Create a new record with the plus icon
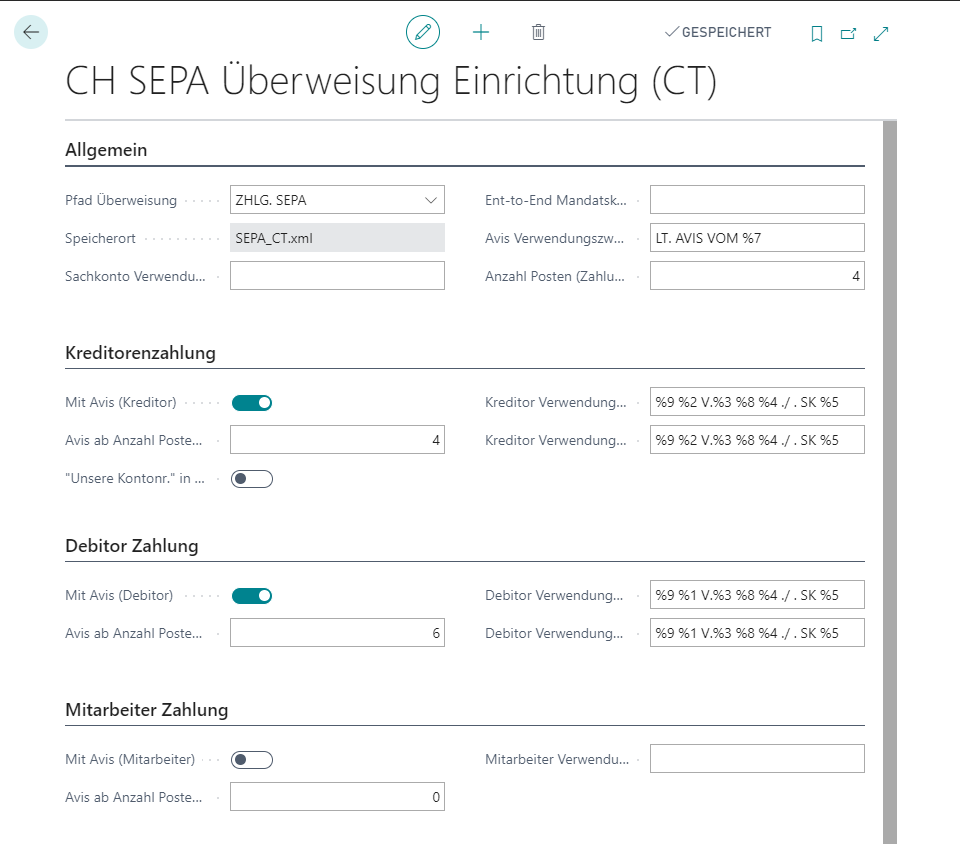Viewport: 960px width, 844px height. point(481,31)
